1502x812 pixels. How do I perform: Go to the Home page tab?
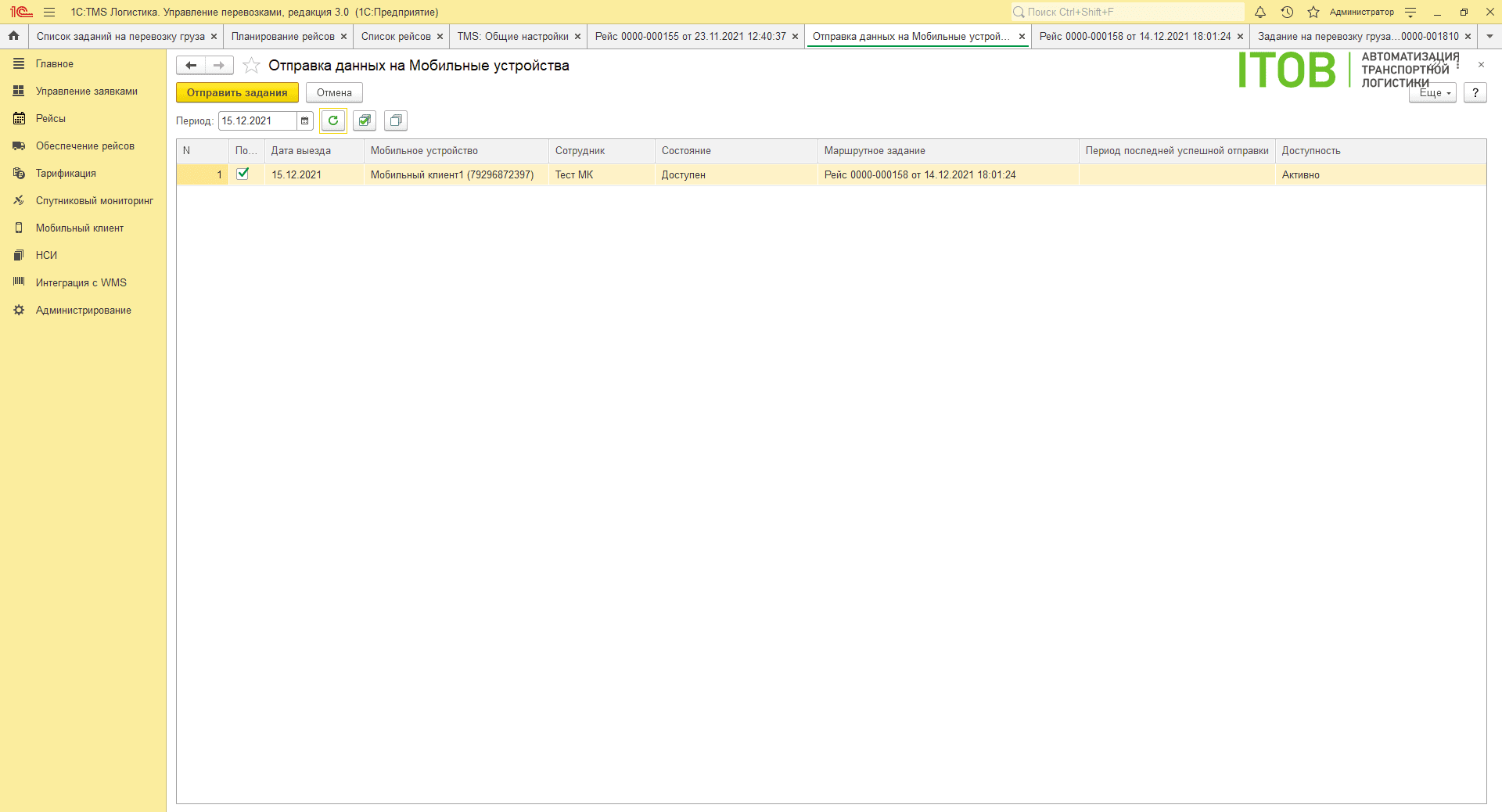13,36
